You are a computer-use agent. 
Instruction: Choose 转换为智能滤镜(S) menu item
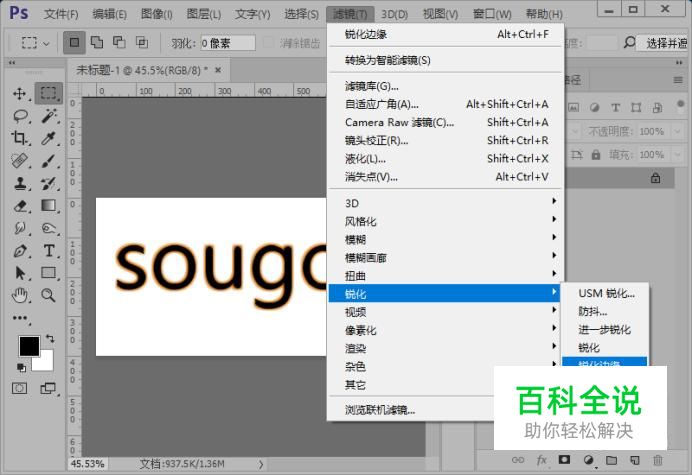point(445,60)
